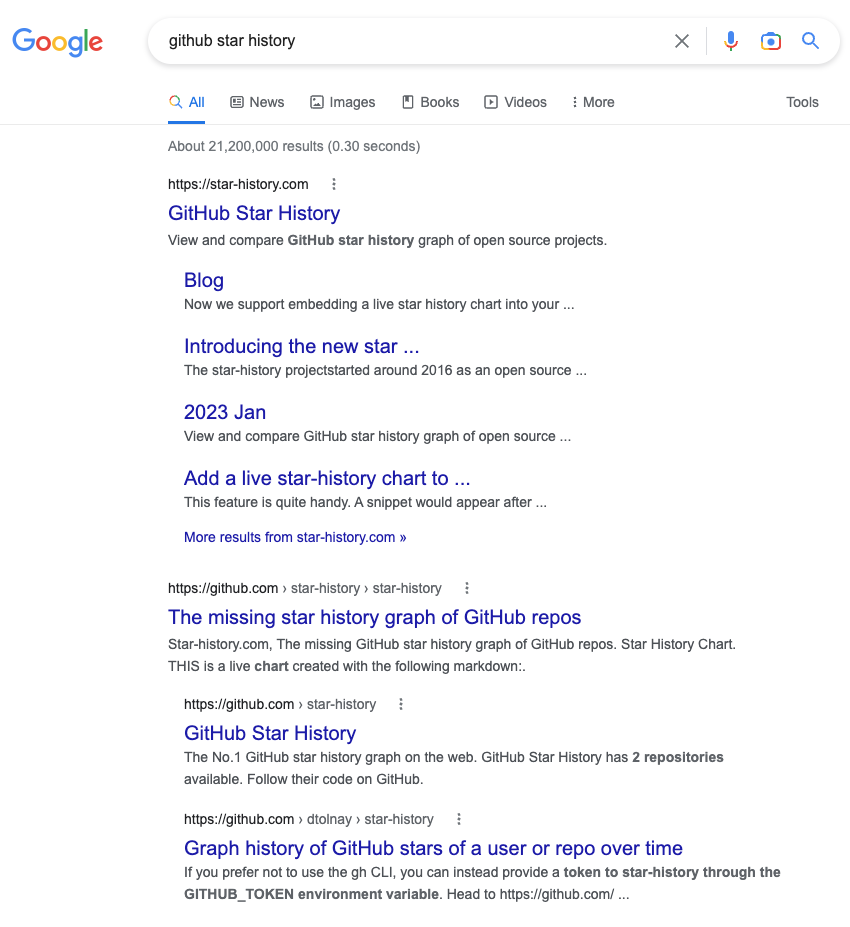The image size is (850, 927).
Task: Open three-dot menu beside star-history.com URL
Action: point(334,184)
